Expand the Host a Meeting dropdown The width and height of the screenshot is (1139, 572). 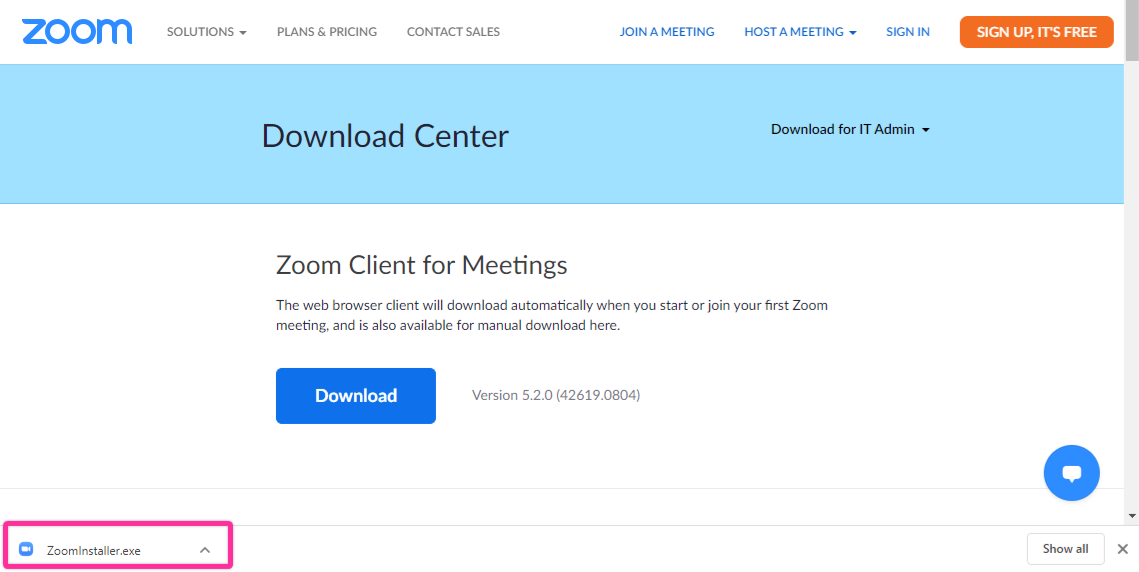click(800, 32)
